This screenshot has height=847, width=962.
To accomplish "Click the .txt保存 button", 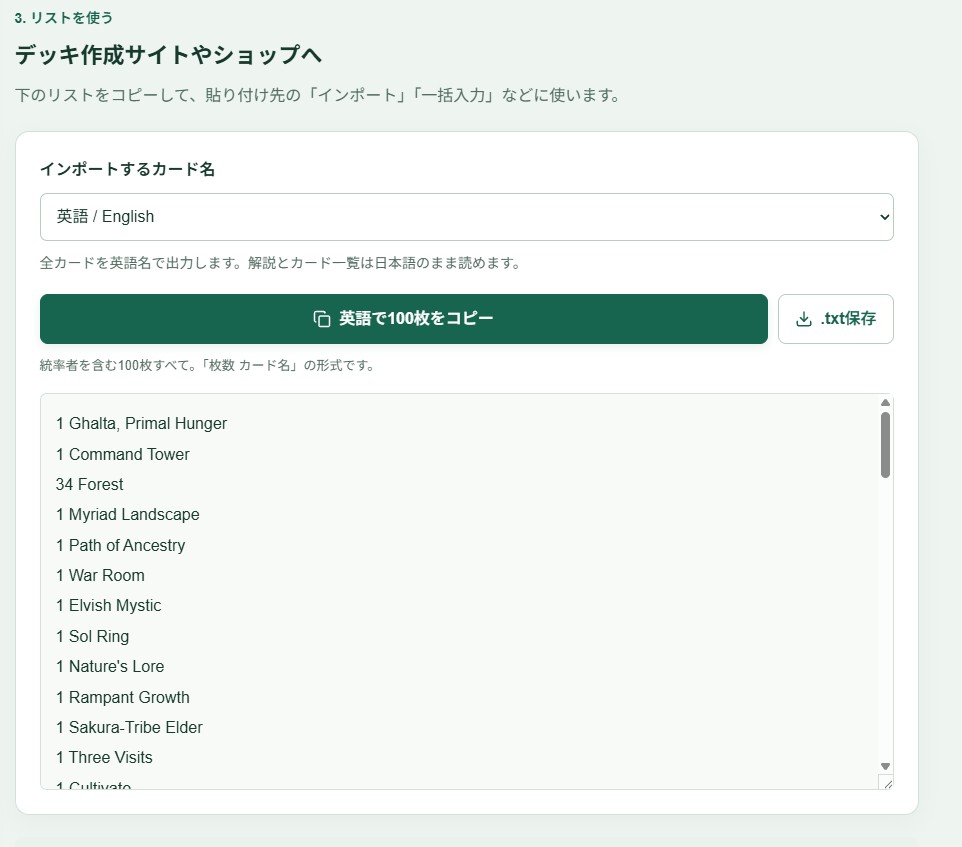I will pos(836,319).
